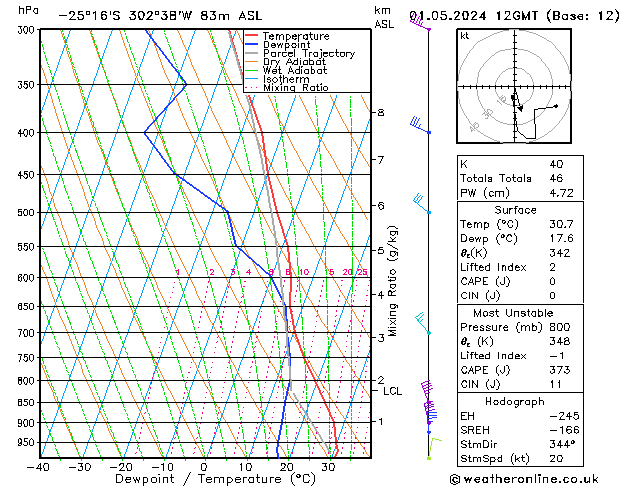Viewport: 629px width, 486px height.
Task: Click the Mixing Ratio legend entry
Action: (x=287, y=87)
